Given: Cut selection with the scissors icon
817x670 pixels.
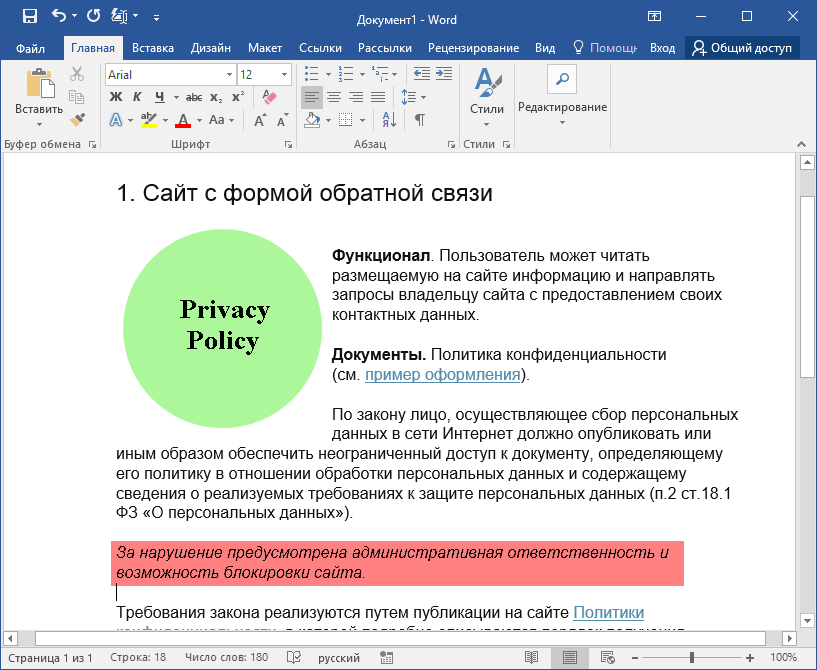Looking at the screenshot, I should point(77,74).
